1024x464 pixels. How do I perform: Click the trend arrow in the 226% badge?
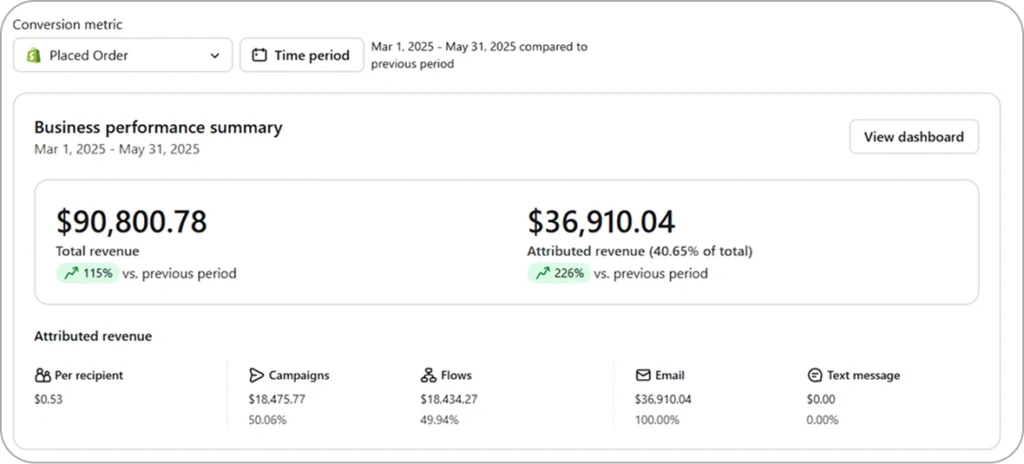point(542,273)
